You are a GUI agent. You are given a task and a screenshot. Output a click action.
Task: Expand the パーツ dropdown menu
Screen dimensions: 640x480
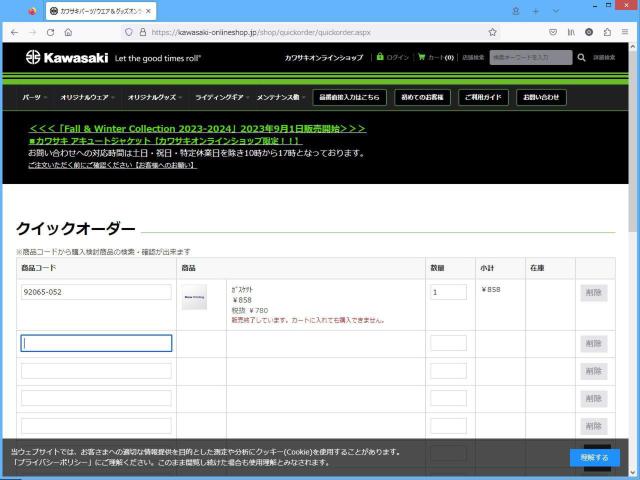pyautogui.click(x=34, y=98)
